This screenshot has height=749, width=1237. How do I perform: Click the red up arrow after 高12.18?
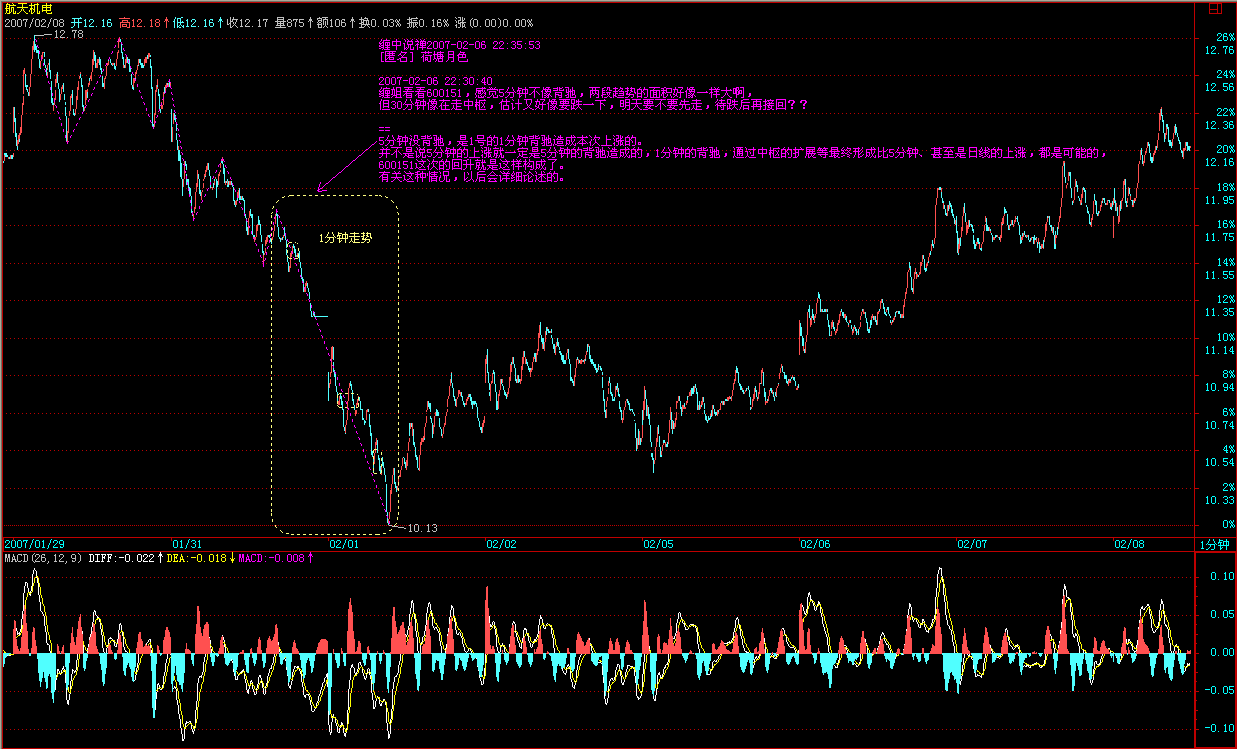point(166,22)
